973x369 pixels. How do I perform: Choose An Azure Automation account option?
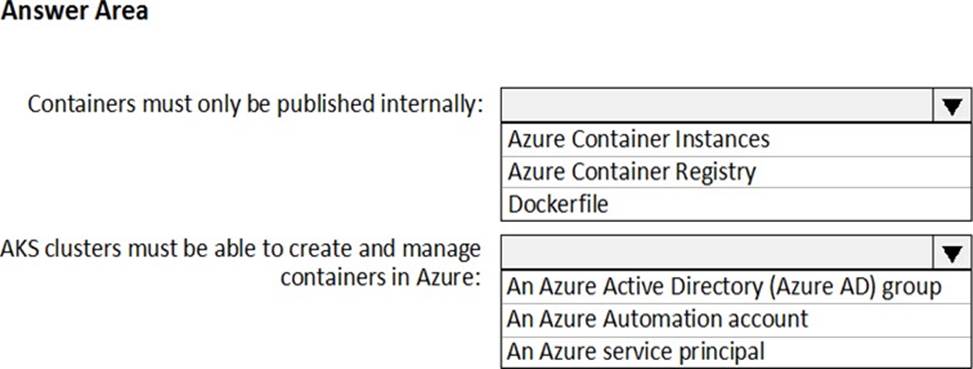tap(735, 319)
